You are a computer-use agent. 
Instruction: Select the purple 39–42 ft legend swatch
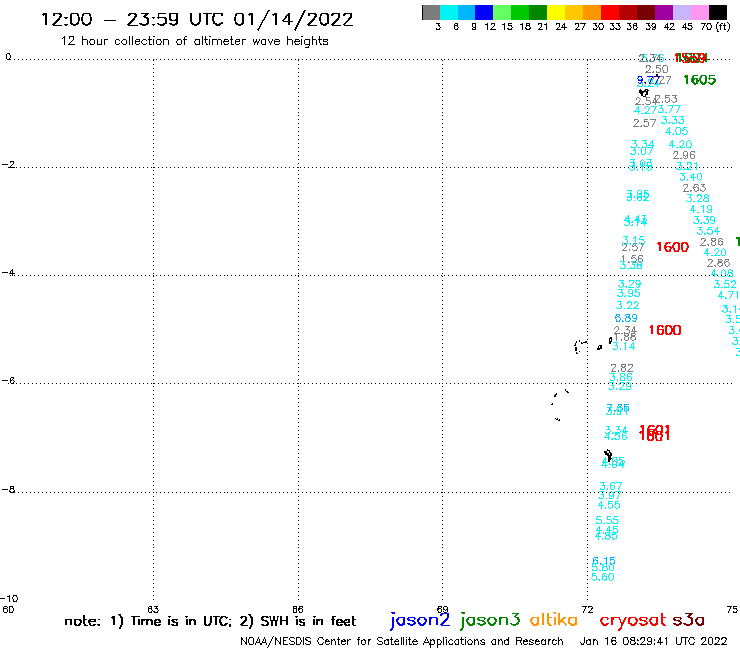click(664, 12)
